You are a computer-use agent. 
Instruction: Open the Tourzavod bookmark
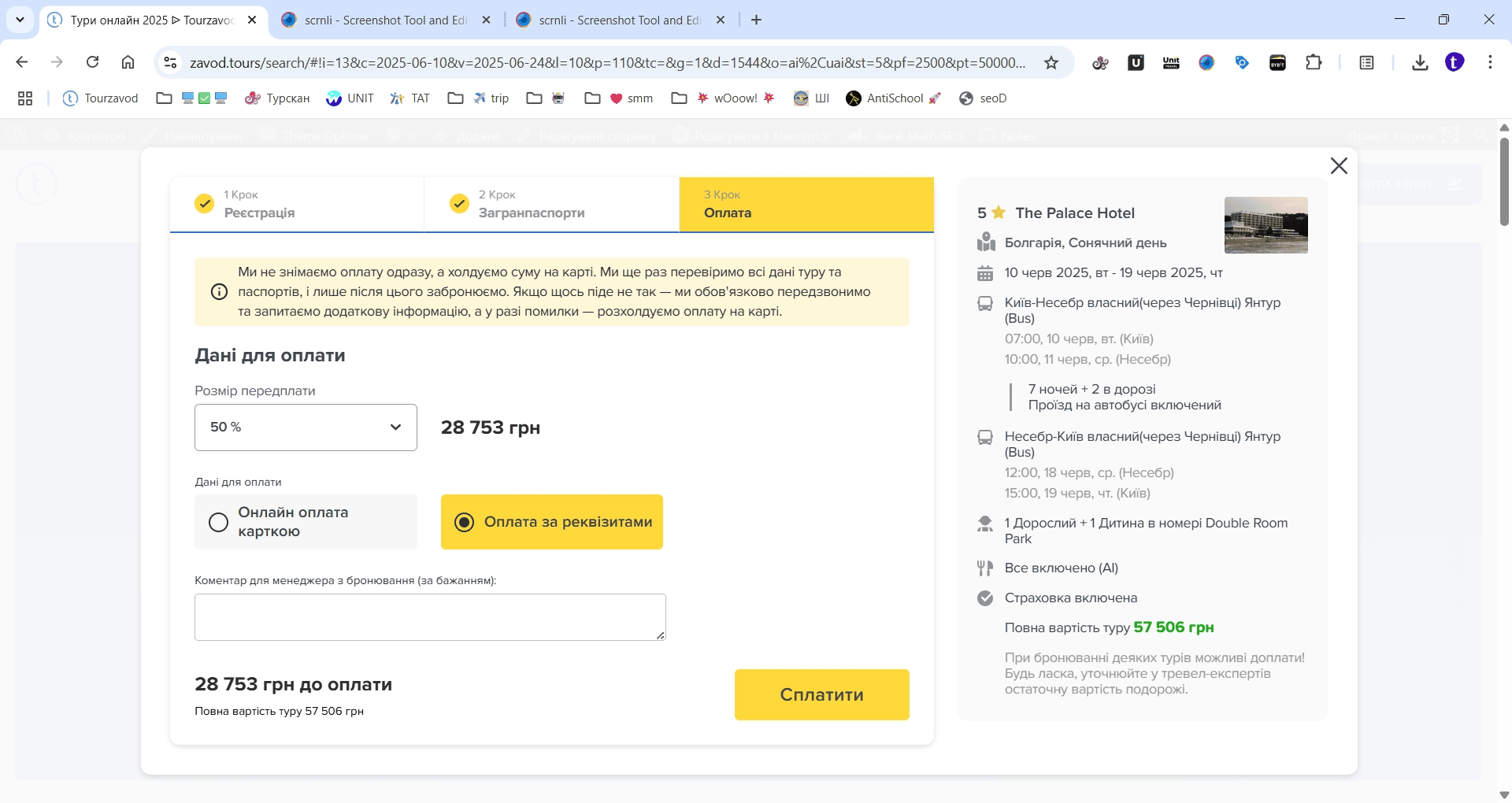101,98
